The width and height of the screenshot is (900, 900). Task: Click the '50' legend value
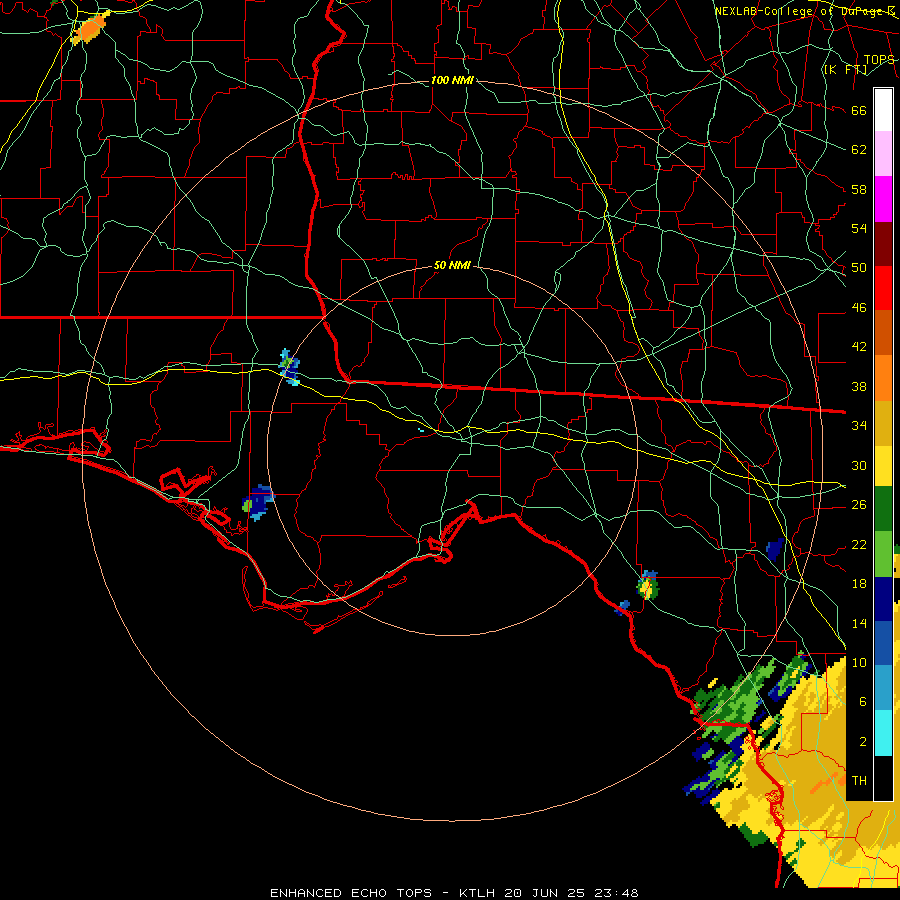[859, 267]
